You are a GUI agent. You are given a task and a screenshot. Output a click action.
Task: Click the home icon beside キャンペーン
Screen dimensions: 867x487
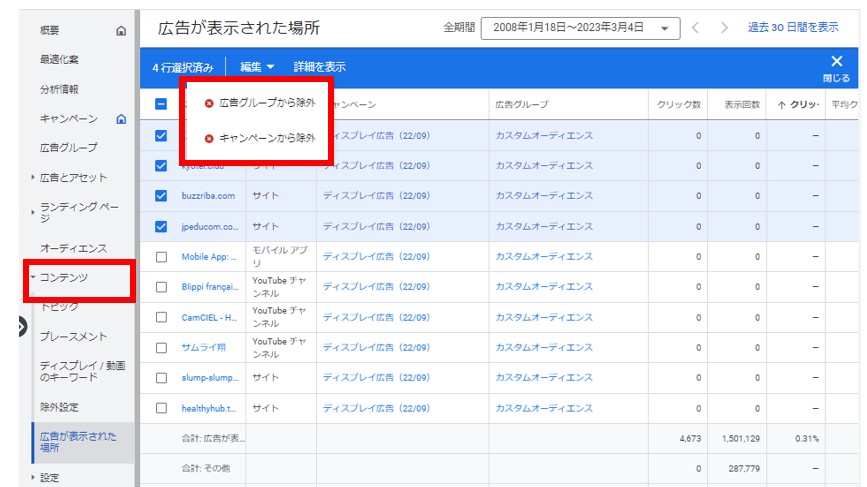(x=121, y=119)
